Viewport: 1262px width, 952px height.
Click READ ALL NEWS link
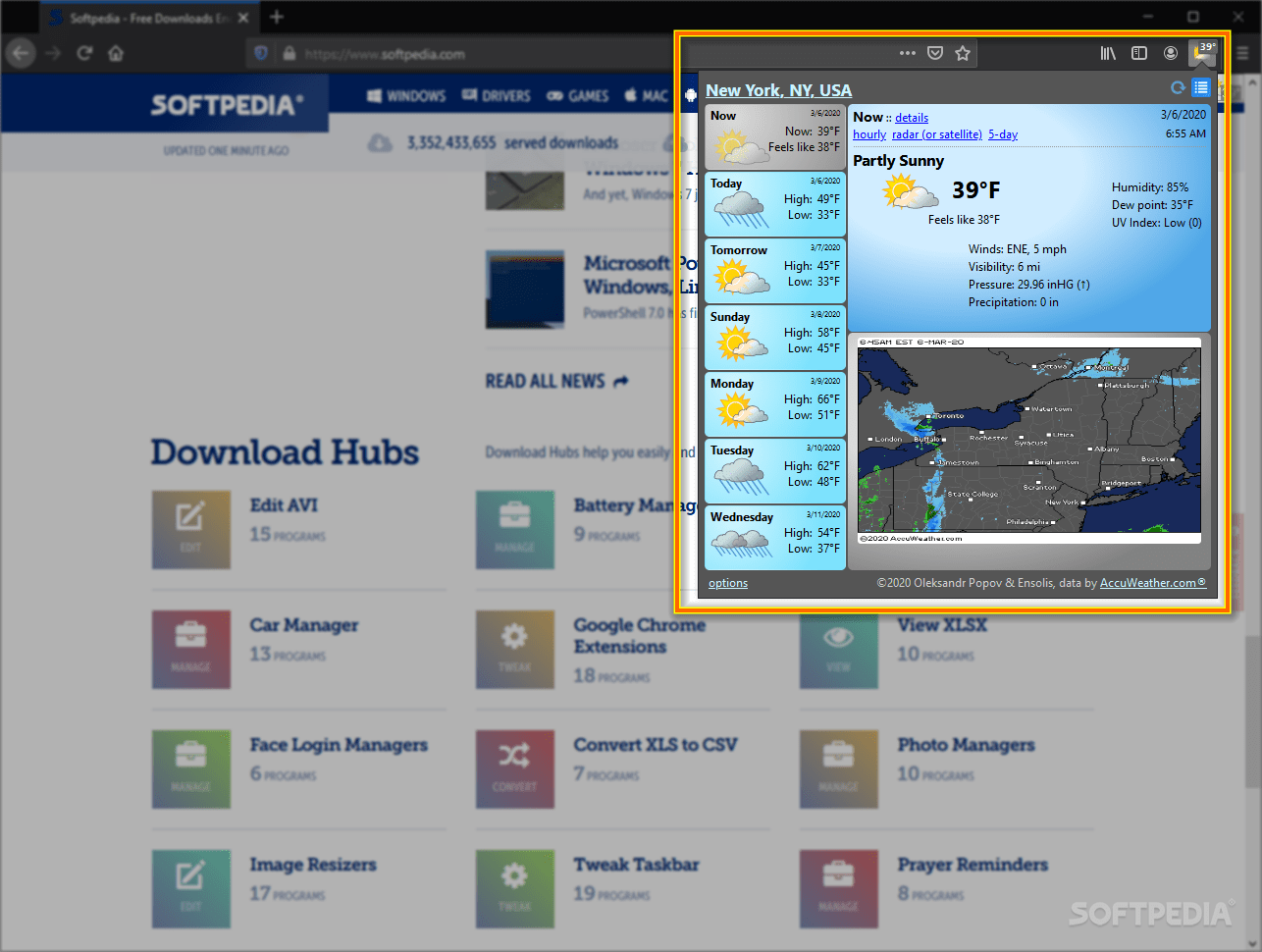(556, 381)
